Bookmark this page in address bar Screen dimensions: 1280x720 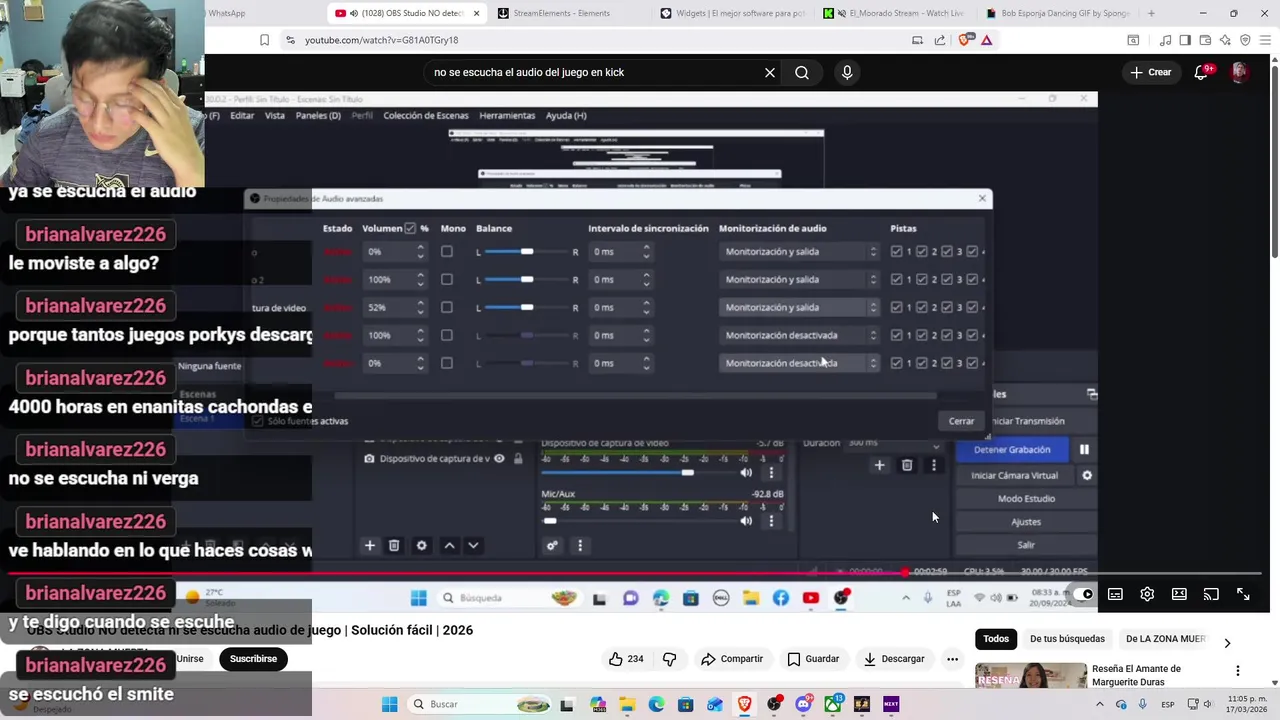point(264,40)
